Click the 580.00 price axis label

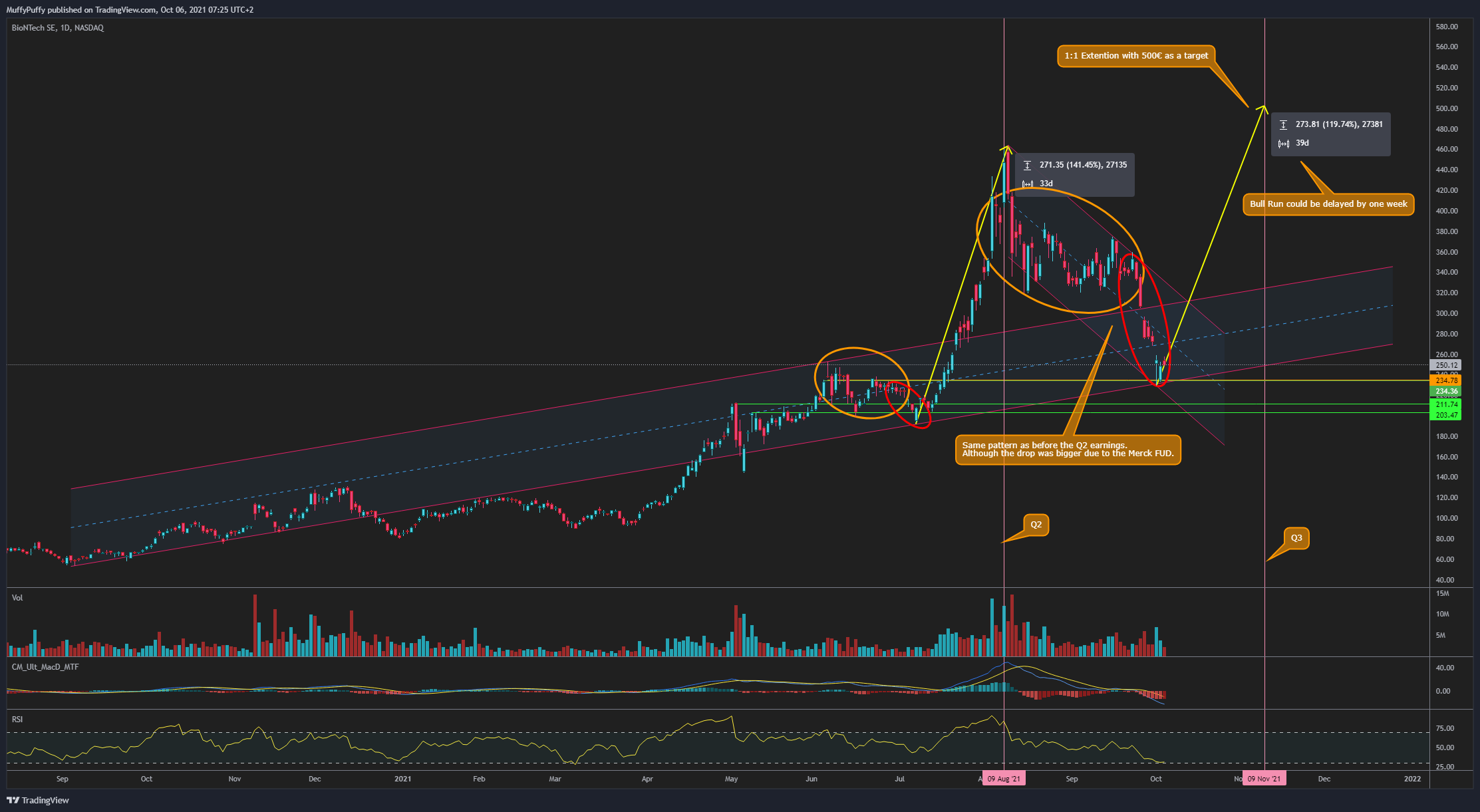tap(1447, 27)
